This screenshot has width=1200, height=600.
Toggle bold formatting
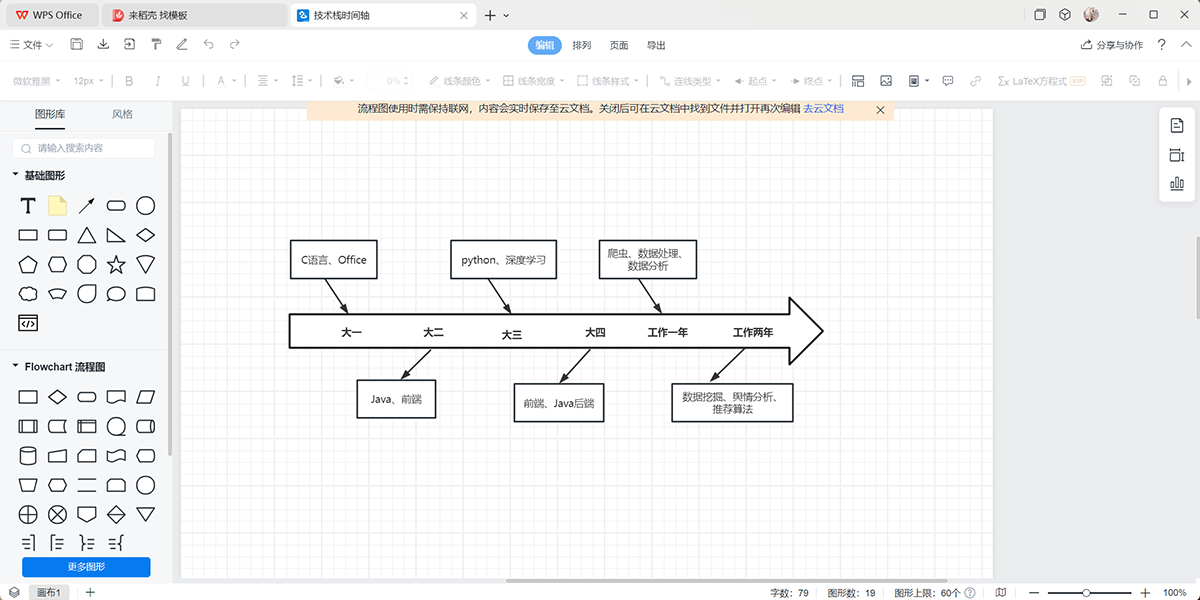tap(129, 81)
